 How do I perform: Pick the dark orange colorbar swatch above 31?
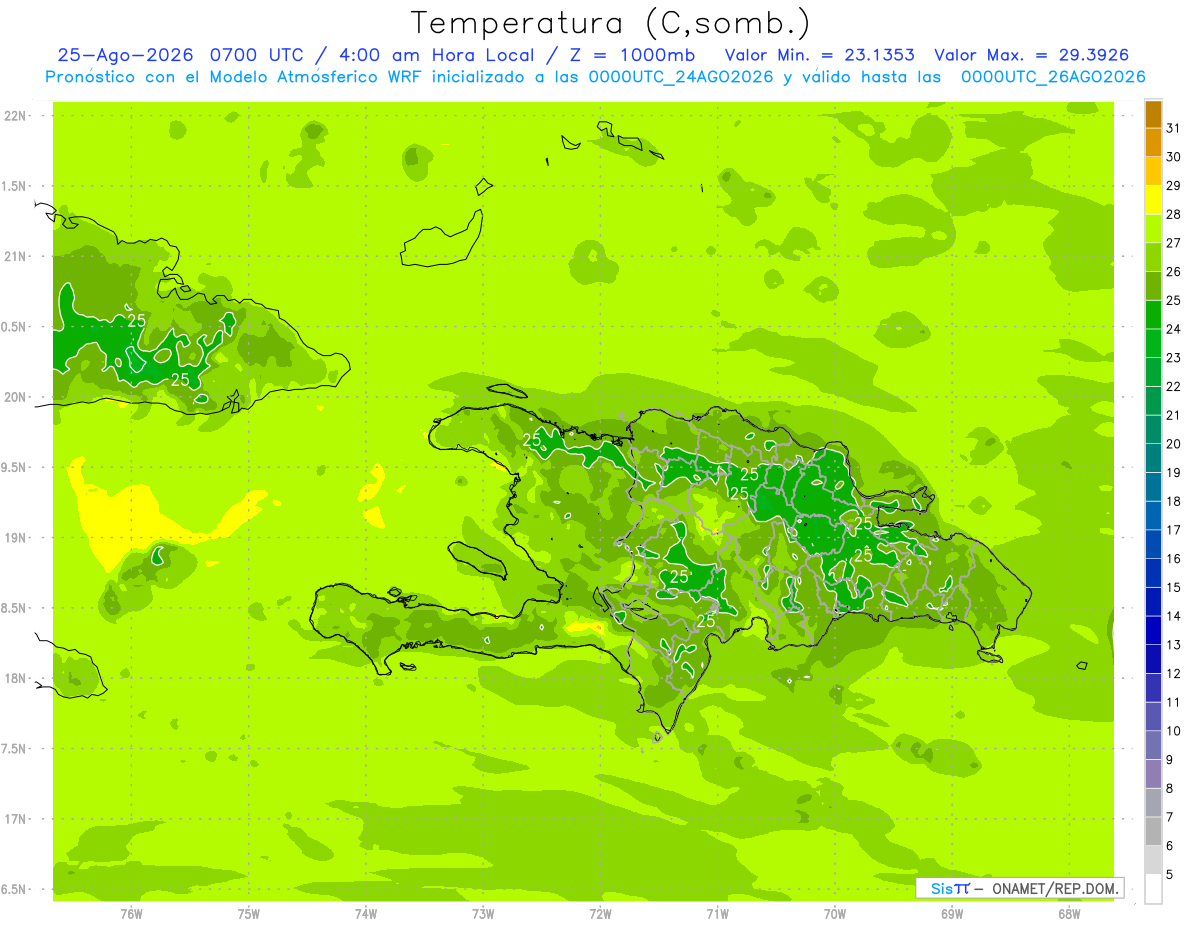1153,113
